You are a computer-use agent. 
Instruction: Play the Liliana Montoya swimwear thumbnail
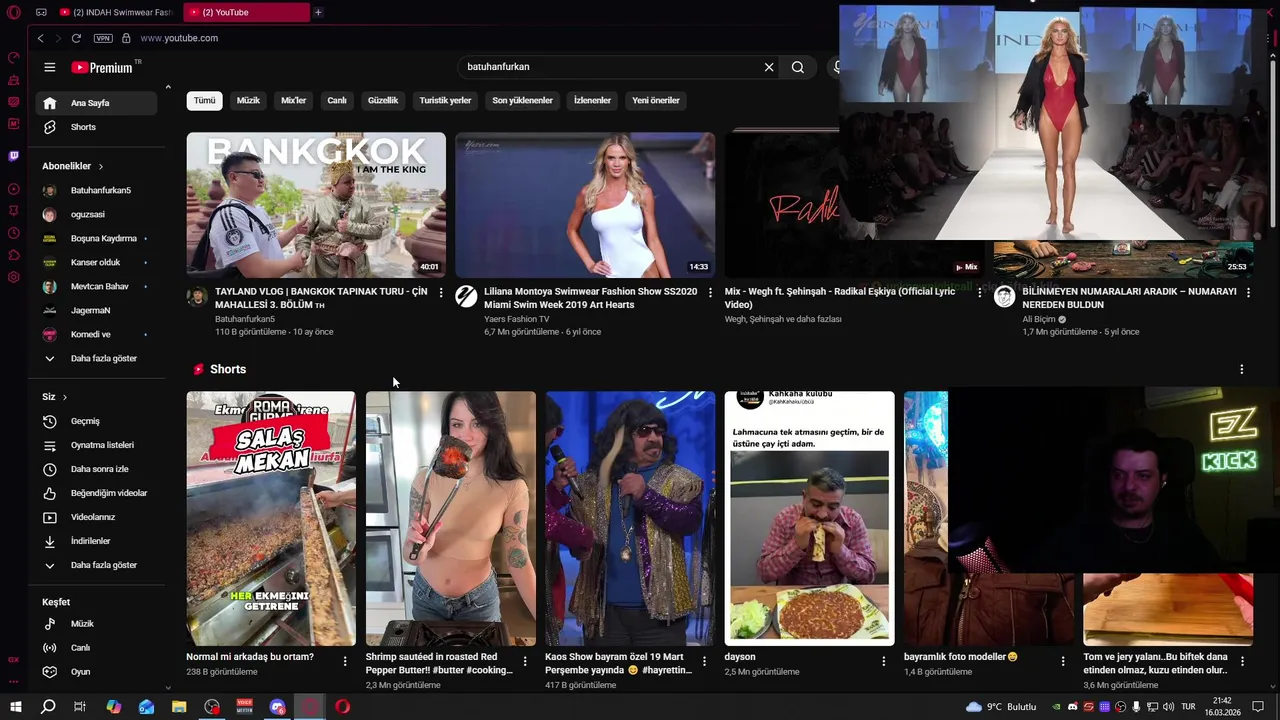pyautogui.click(x=585, y=205)
